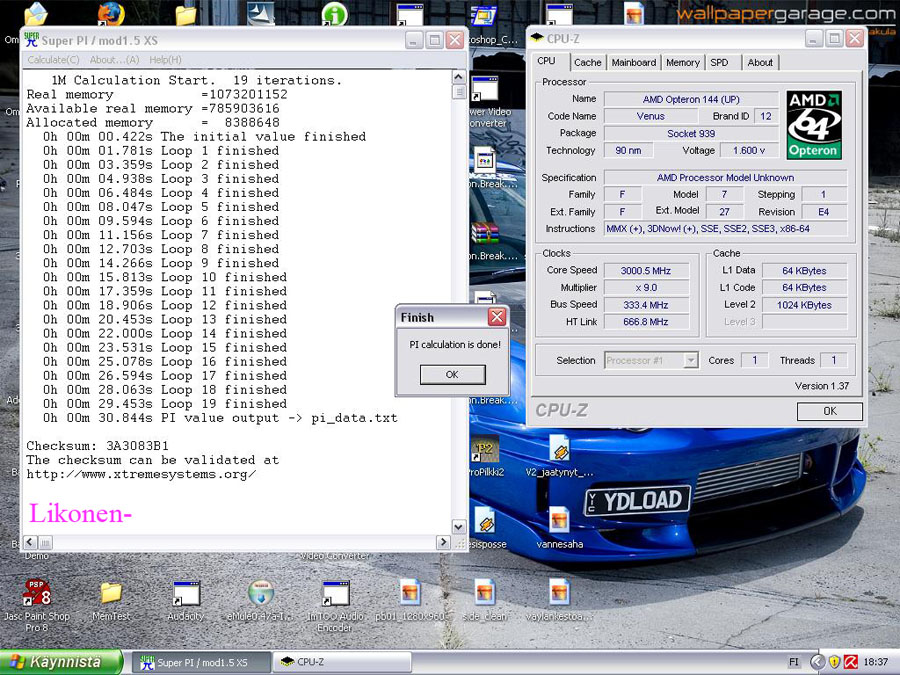Click the 18:37 system clock
900x675 pixels.
tap(875, 662)
